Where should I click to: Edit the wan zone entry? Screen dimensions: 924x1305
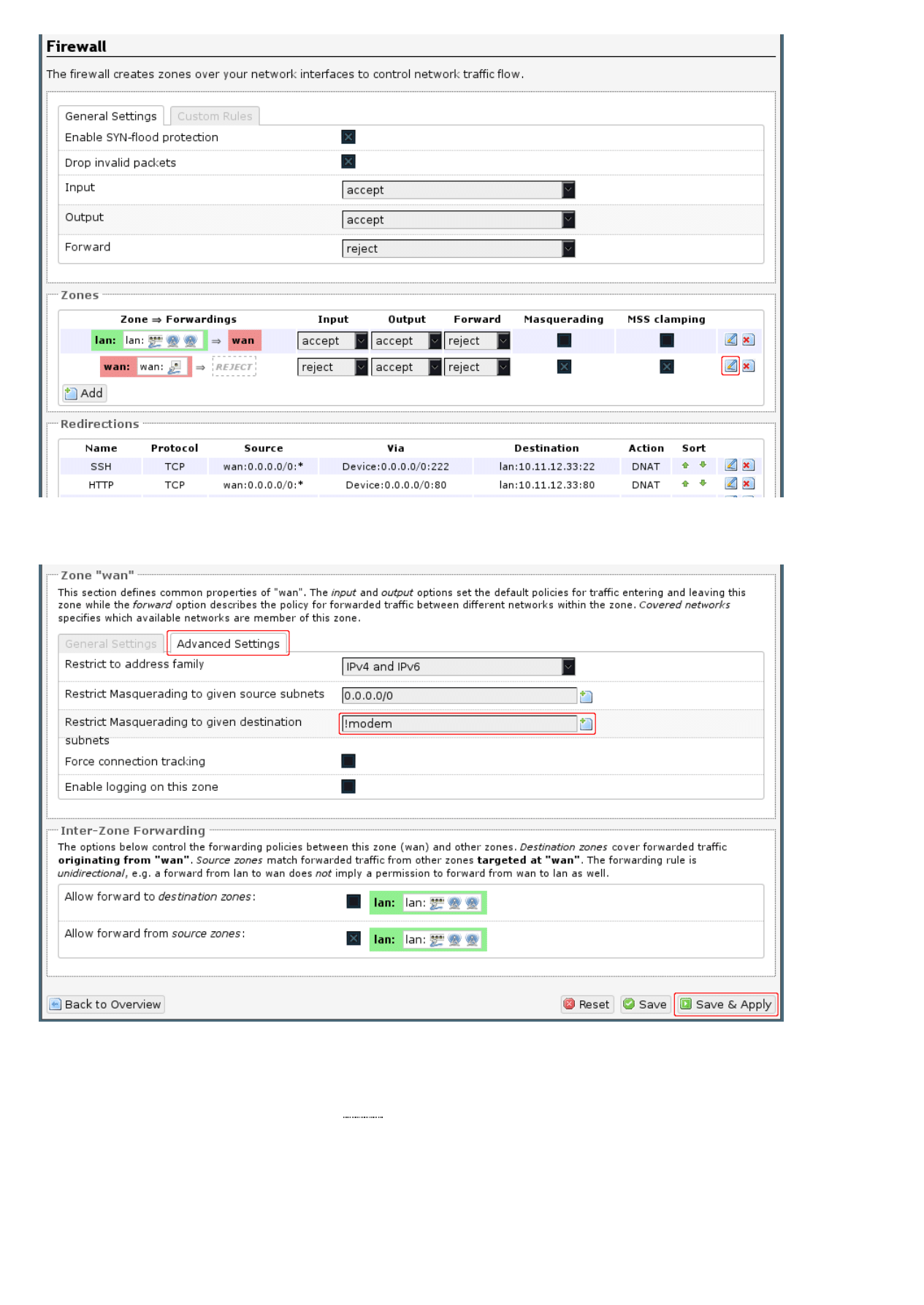(730, 366)
